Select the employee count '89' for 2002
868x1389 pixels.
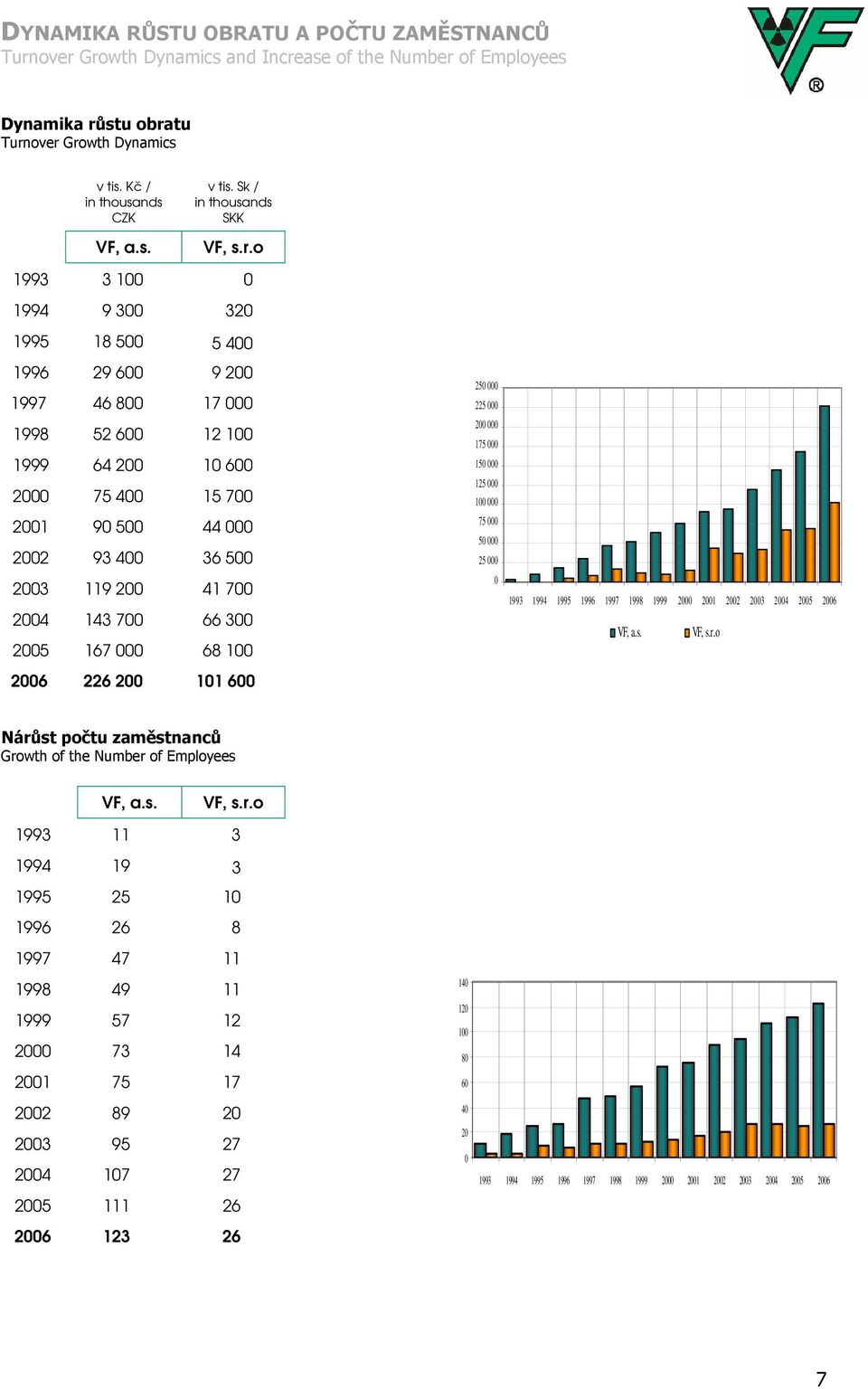121,1113
